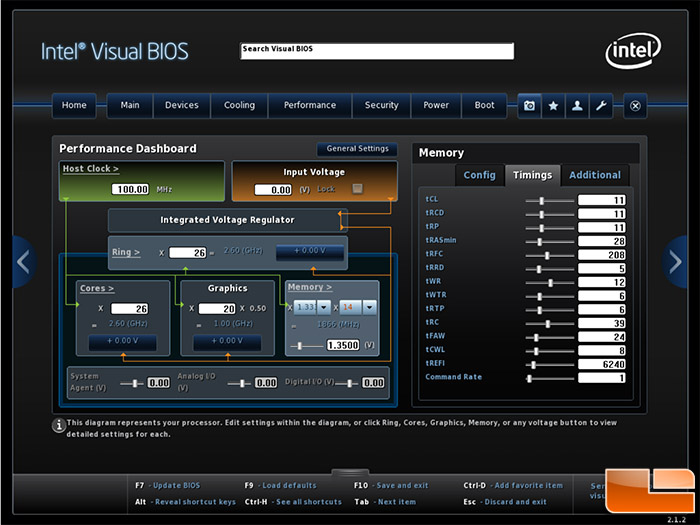The image size is (700, 525).
Task: Click the user profile icon
Action: (x=577, y=105)
